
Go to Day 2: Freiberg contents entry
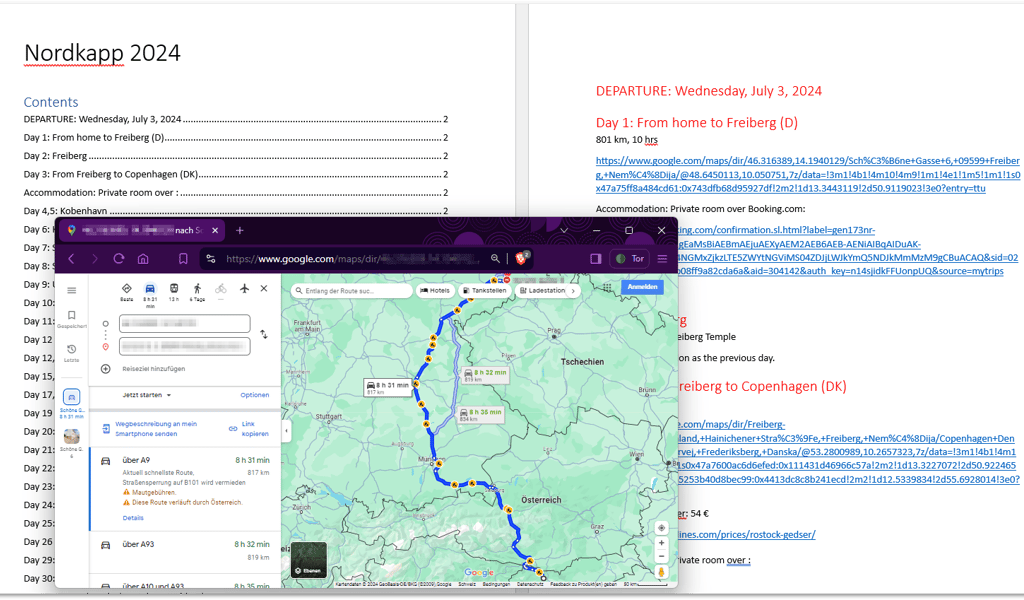tap(236, 156)
